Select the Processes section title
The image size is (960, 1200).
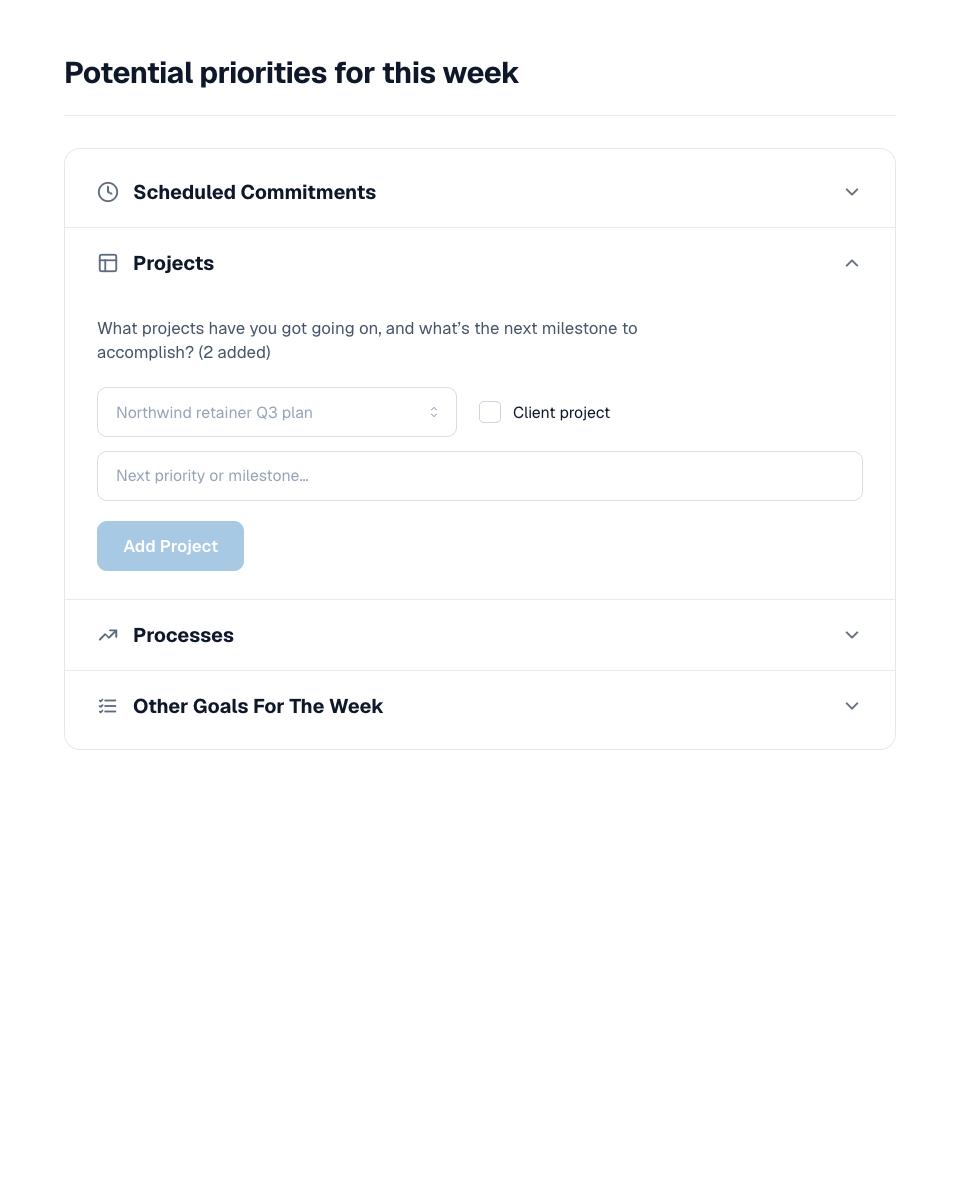click(183, 635)
